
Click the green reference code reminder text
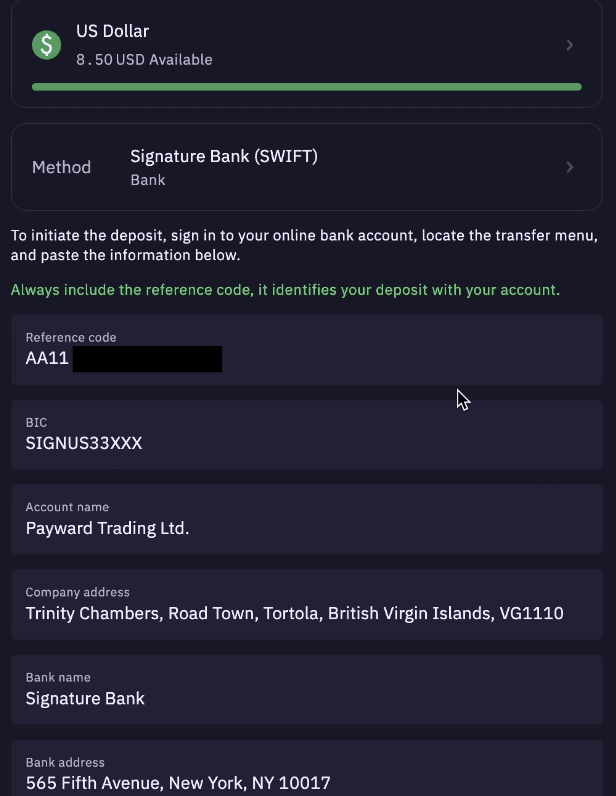(285, 290)
